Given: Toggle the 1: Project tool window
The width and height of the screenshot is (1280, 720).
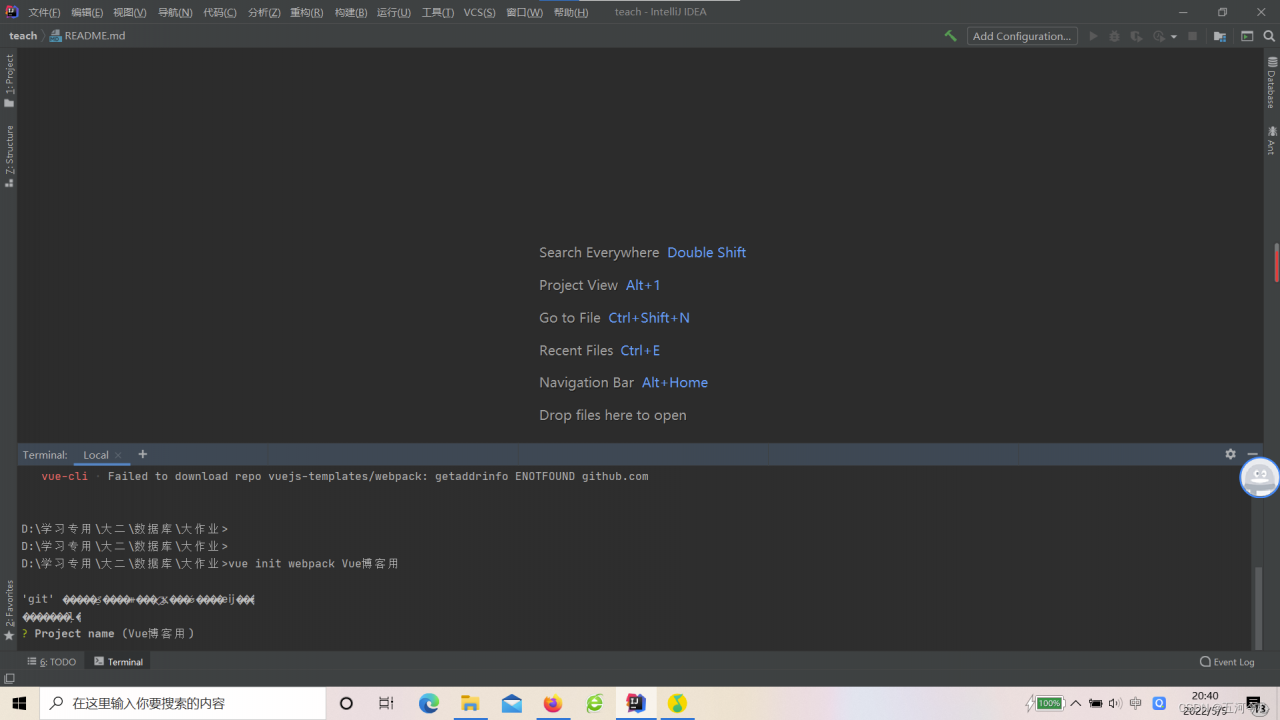Looking at the screenshot, I should point(9,81).
